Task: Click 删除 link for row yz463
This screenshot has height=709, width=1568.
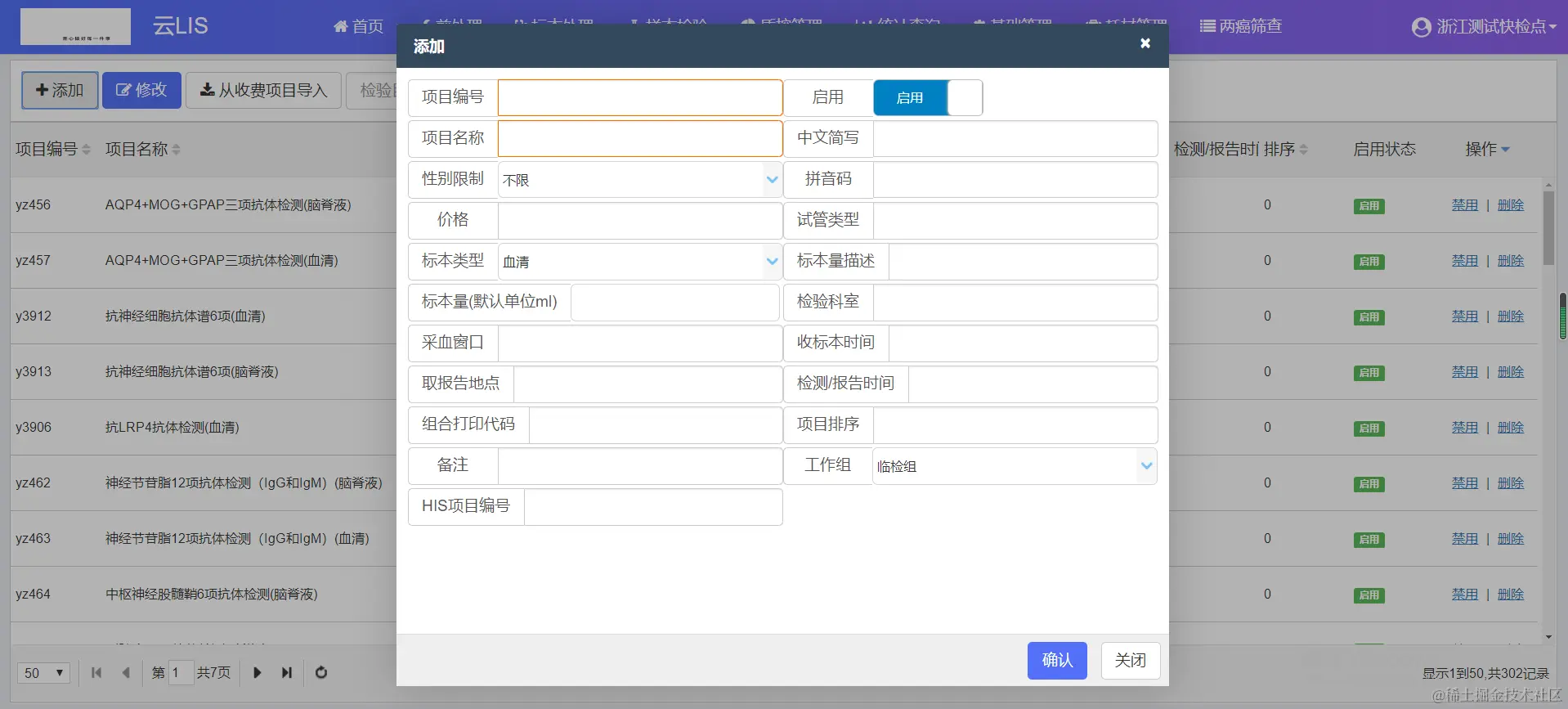Action: click(1510, 539)
